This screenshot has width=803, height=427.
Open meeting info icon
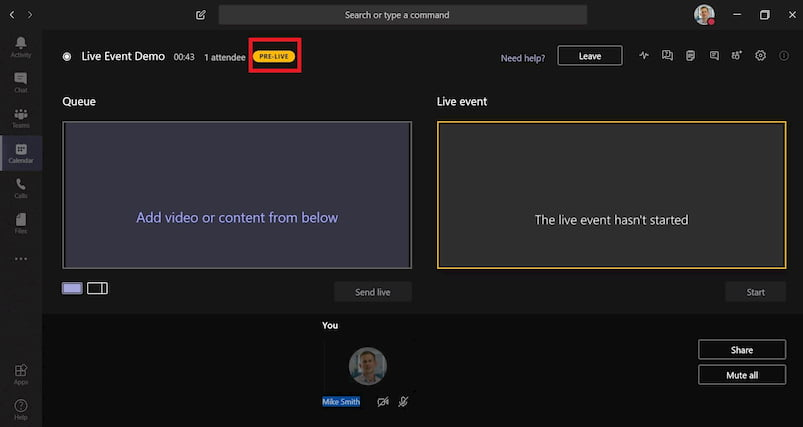tap(784, 56)
